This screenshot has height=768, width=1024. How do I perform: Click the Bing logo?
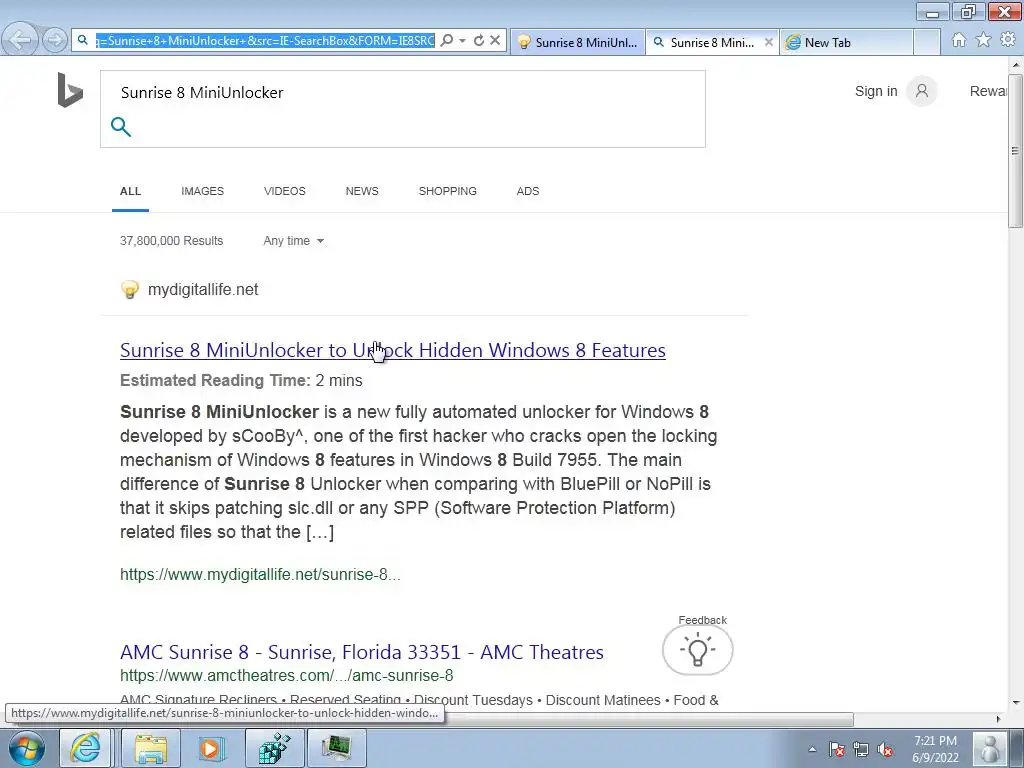tap(70, 90)
